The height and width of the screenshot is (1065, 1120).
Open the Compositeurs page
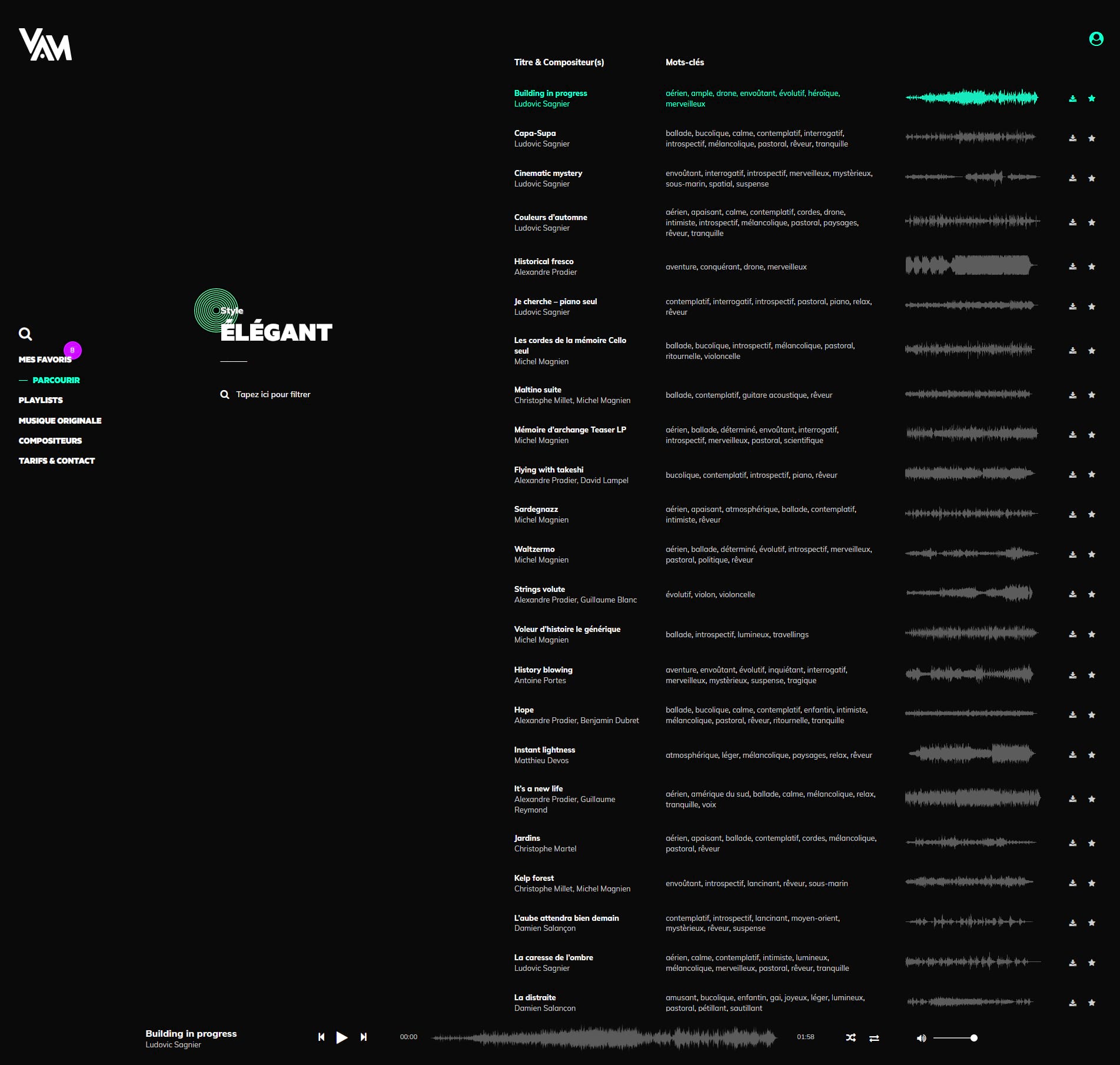click(50, 441)
